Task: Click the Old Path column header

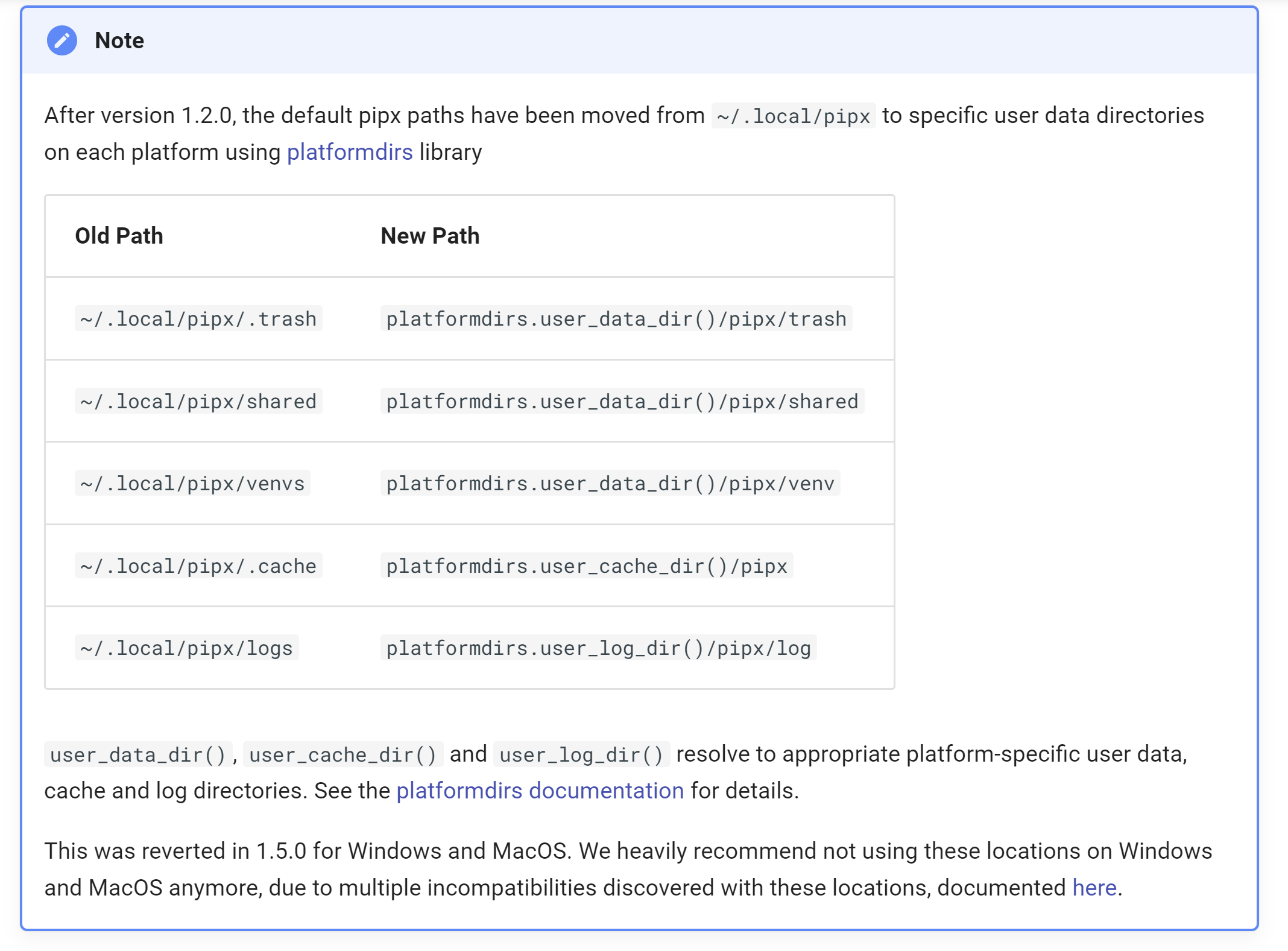Action: [119, 236]
